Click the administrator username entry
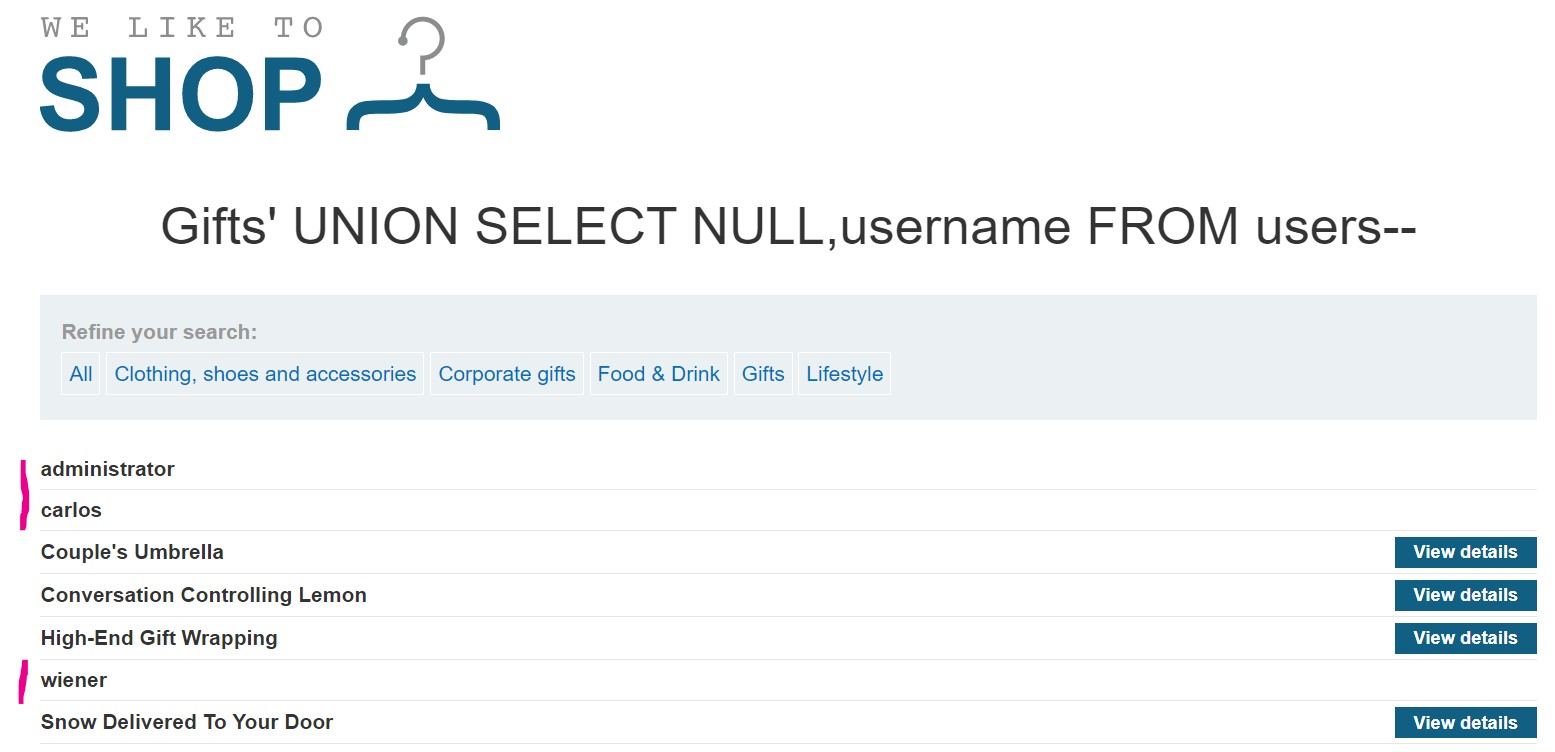 (x=108, y=469)
